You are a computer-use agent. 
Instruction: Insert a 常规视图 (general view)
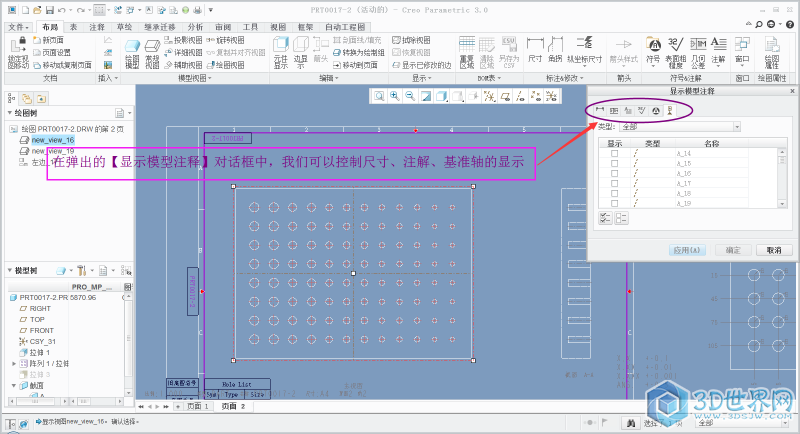[x=152, y=54]
